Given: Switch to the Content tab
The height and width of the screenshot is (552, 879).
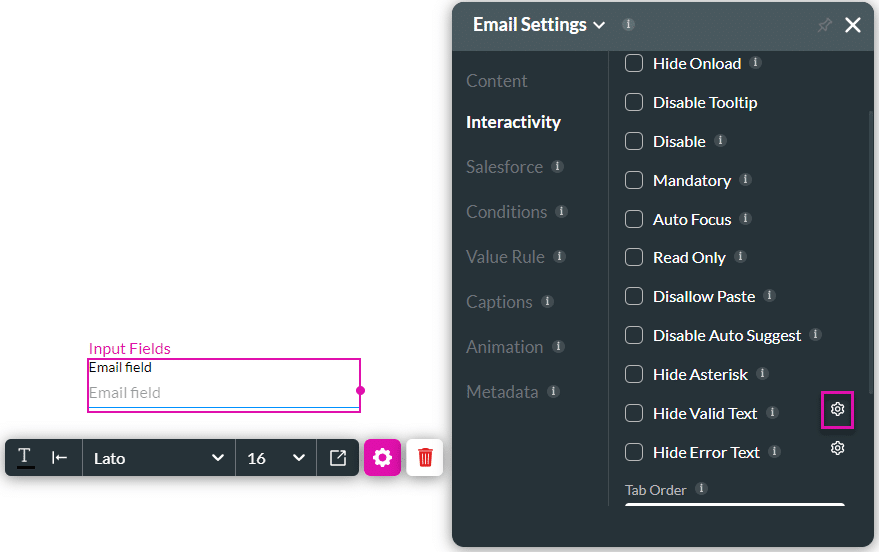Looking at the screenshot, I should (x=497, y=81).
